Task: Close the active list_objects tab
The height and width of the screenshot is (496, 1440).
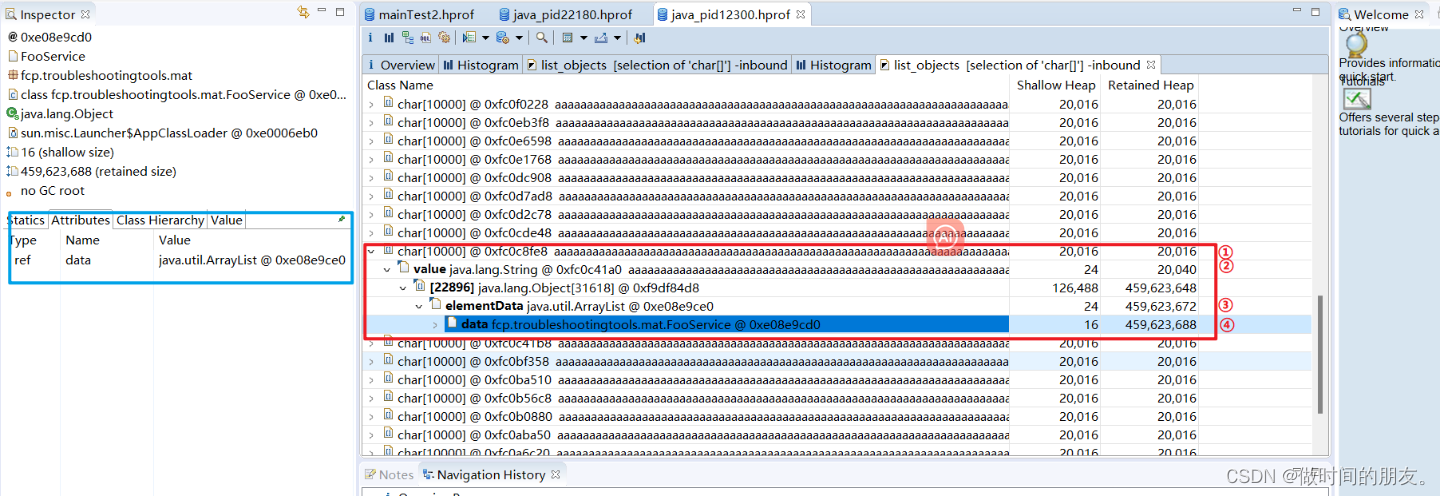Action: (1151, 65)
